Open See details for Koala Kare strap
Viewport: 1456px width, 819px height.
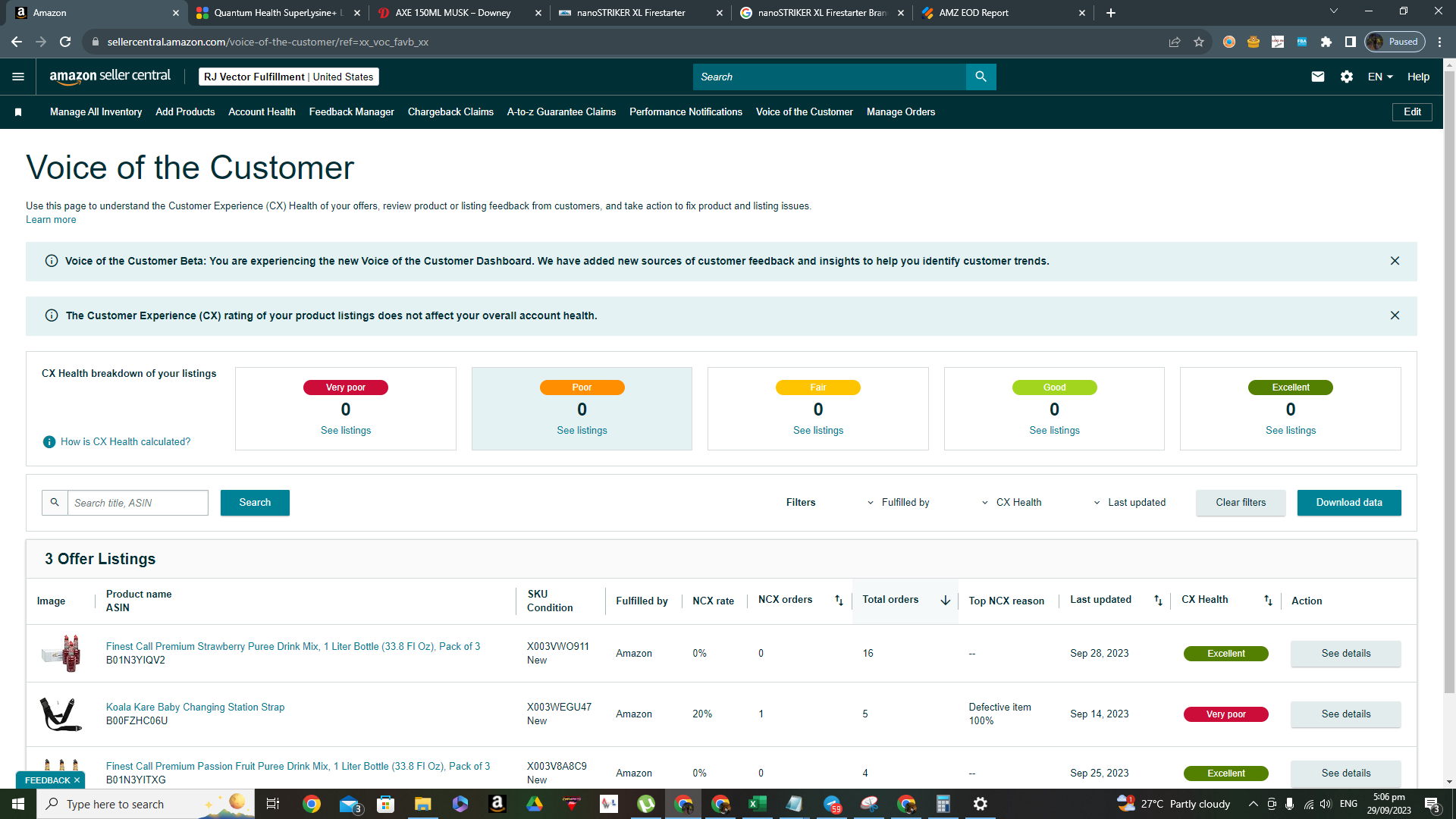tap(1346, 714)
